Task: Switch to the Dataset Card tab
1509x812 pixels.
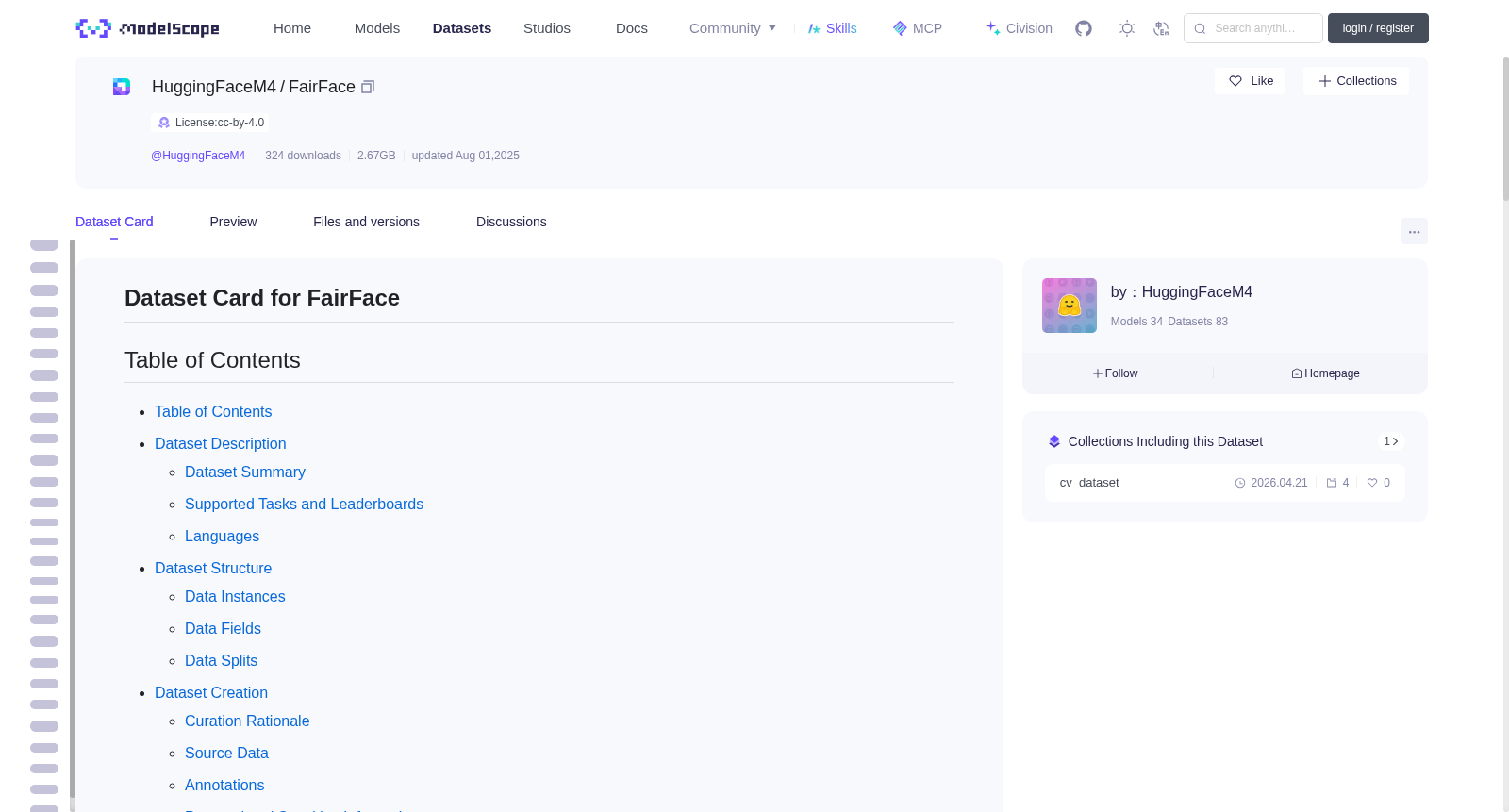Action: tap(114, 222)
